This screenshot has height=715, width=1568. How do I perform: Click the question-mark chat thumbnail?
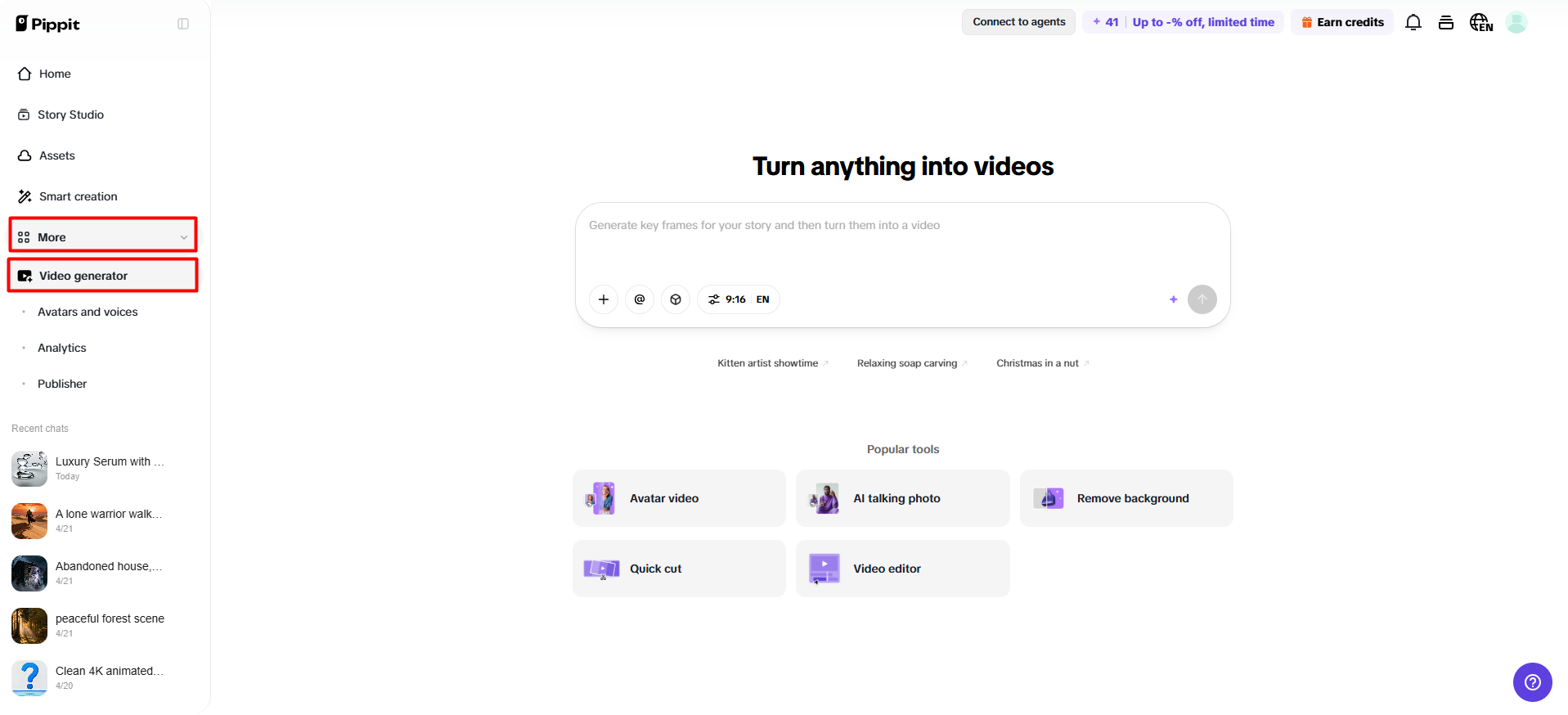(x=29, y=678)
